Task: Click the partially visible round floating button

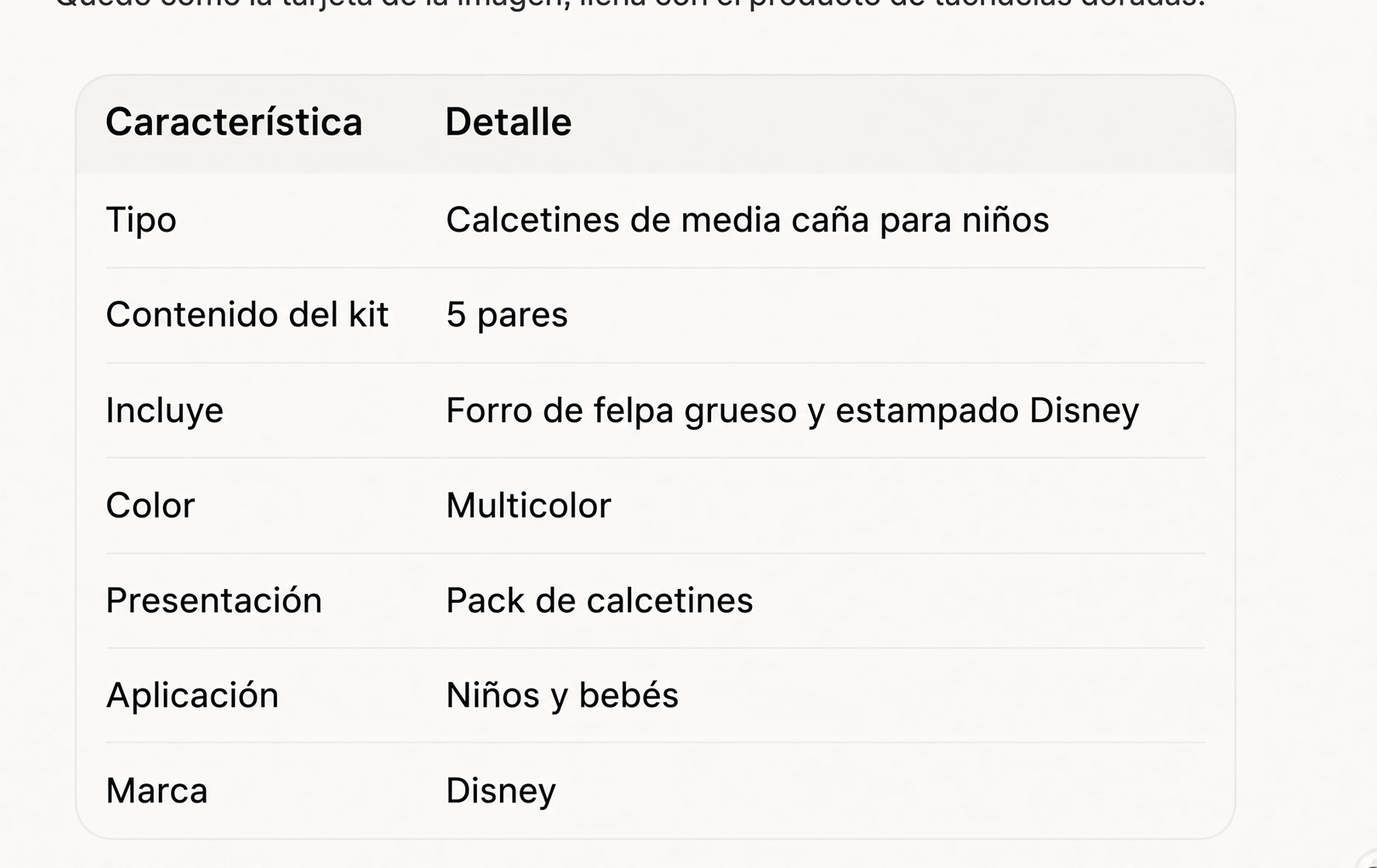Action: click(1368, 859)
